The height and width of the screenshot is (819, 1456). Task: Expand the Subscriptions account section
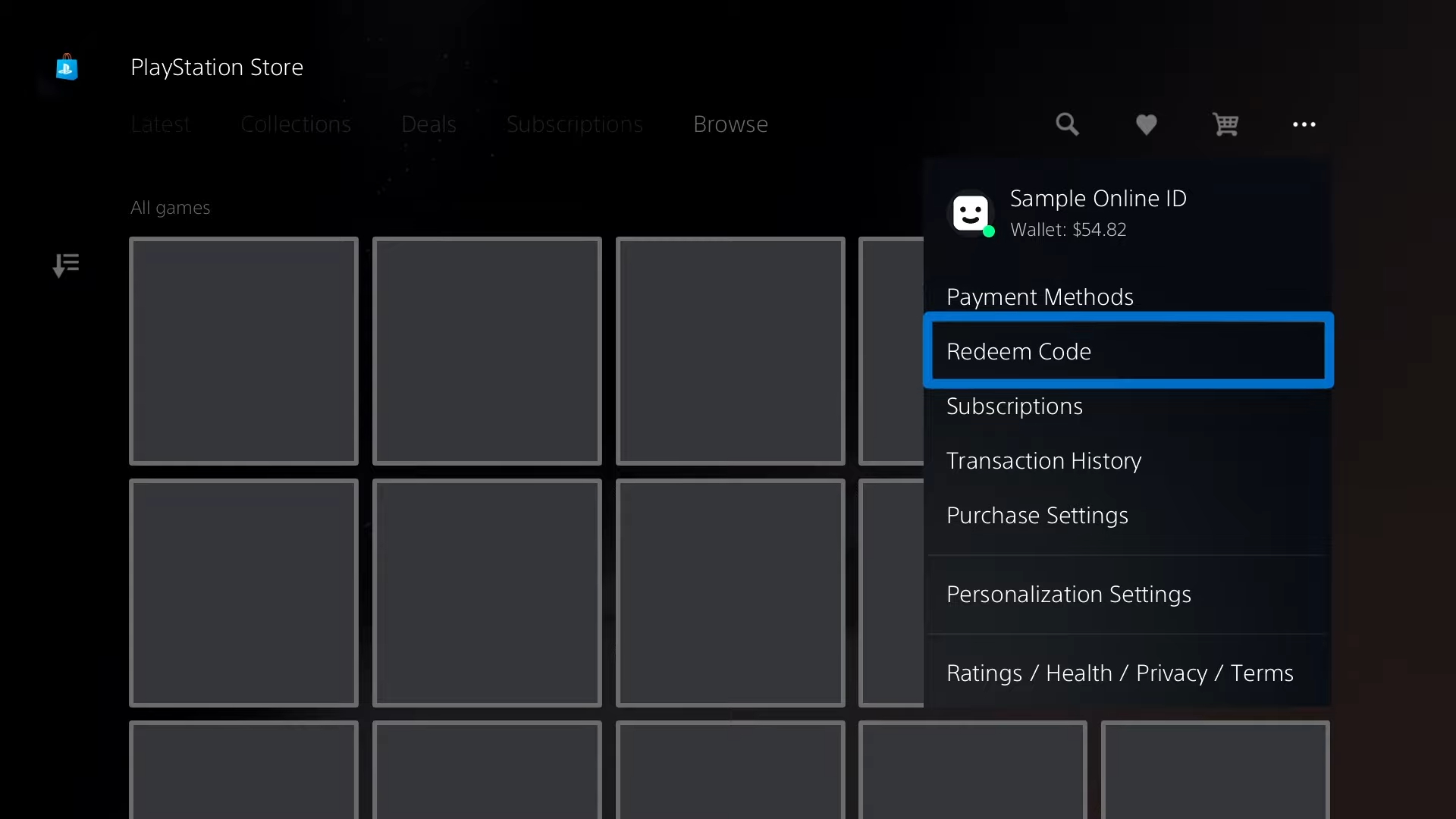point(1014,405)
